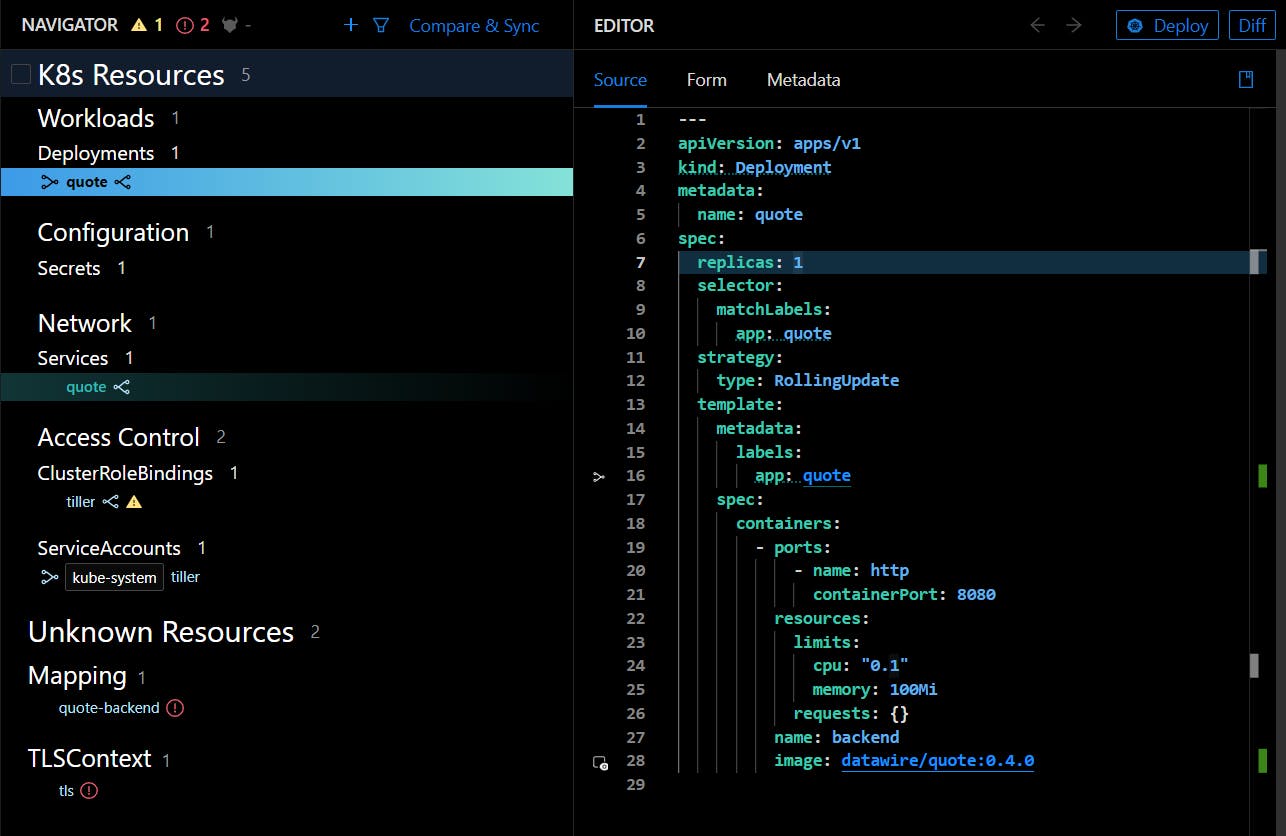Collapse the K8s Resources heading

131,75
